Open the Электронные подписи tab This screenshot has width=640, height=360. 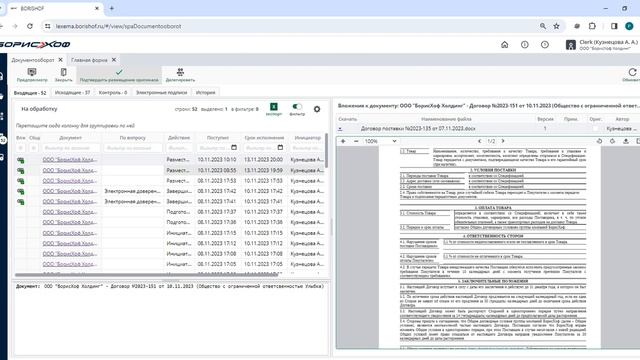point(161,93)
